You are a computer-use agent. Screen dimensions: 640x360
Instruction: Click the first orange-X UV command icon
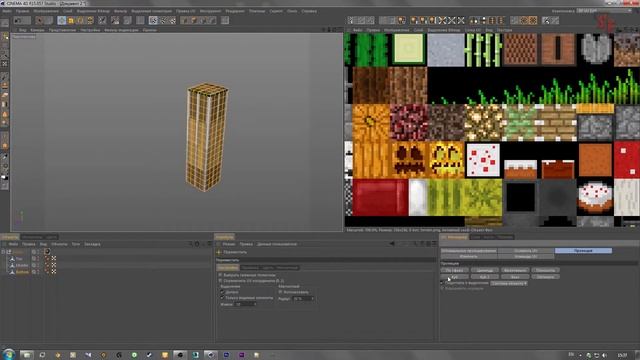442,20
